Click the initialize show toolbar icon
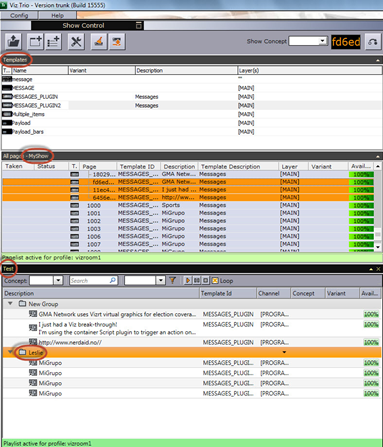 point(117,42)
